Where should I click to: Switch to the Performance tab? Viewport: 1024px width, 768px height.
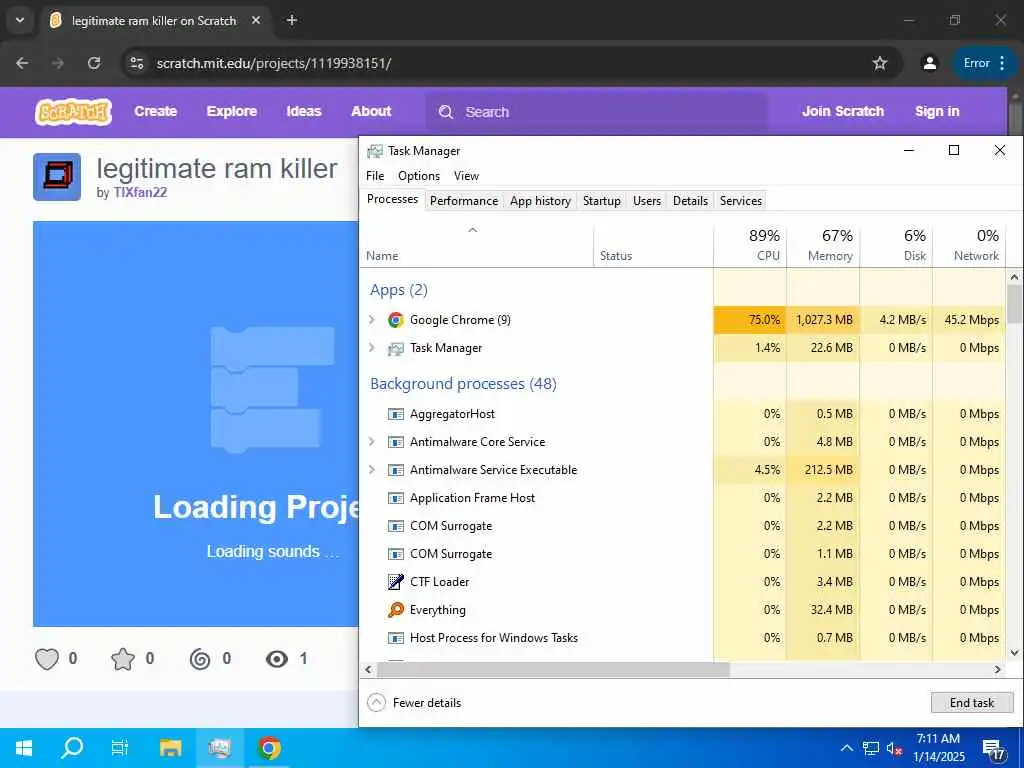[x=464, y=200]
